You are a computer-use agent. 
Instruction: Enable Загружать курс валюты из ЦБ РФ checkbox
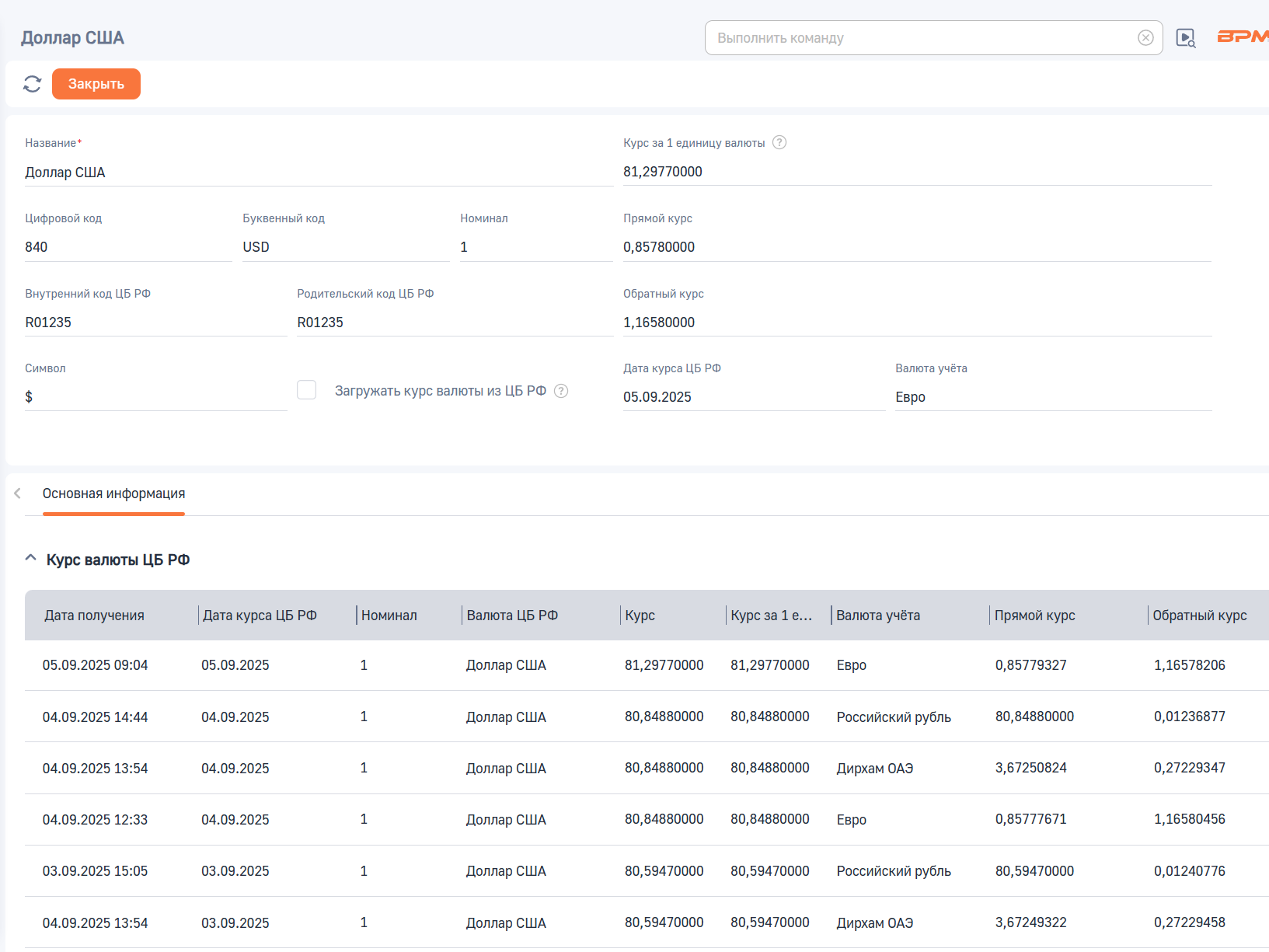pos(307,390)
